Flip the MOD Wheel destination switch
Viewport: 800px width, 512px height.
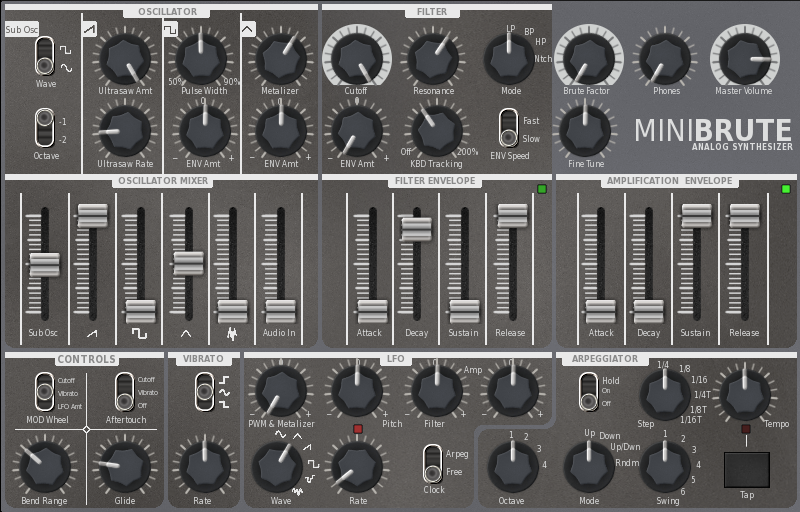click(x=44, y=392)
